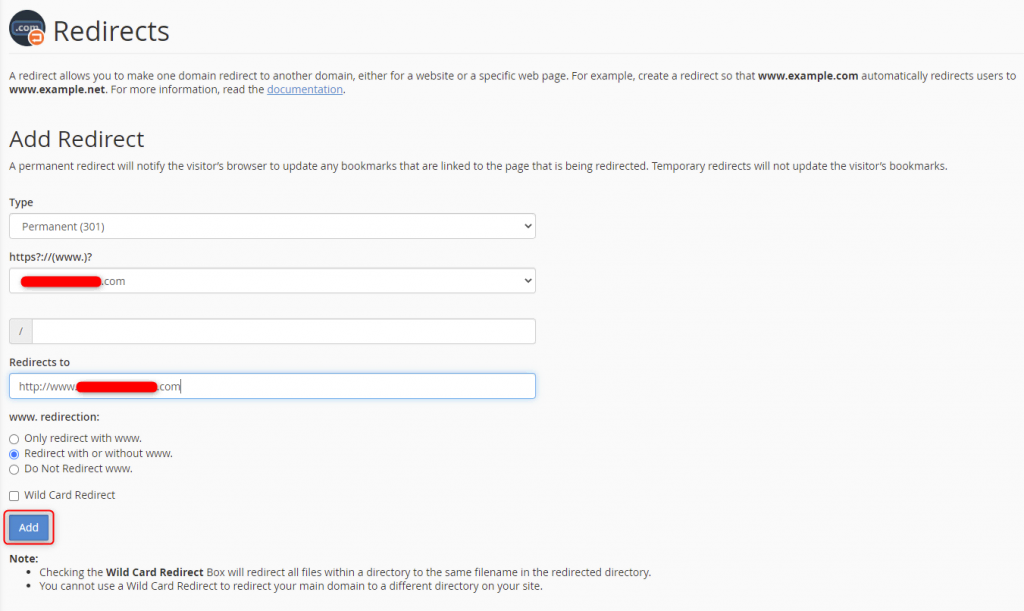Click the "www. redirection:" label

(53, 416)
